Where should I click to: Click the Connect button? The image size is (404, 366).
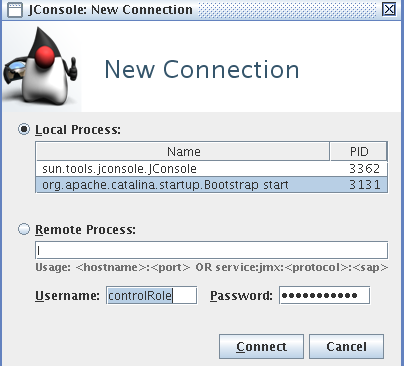(x=261, y=347)
